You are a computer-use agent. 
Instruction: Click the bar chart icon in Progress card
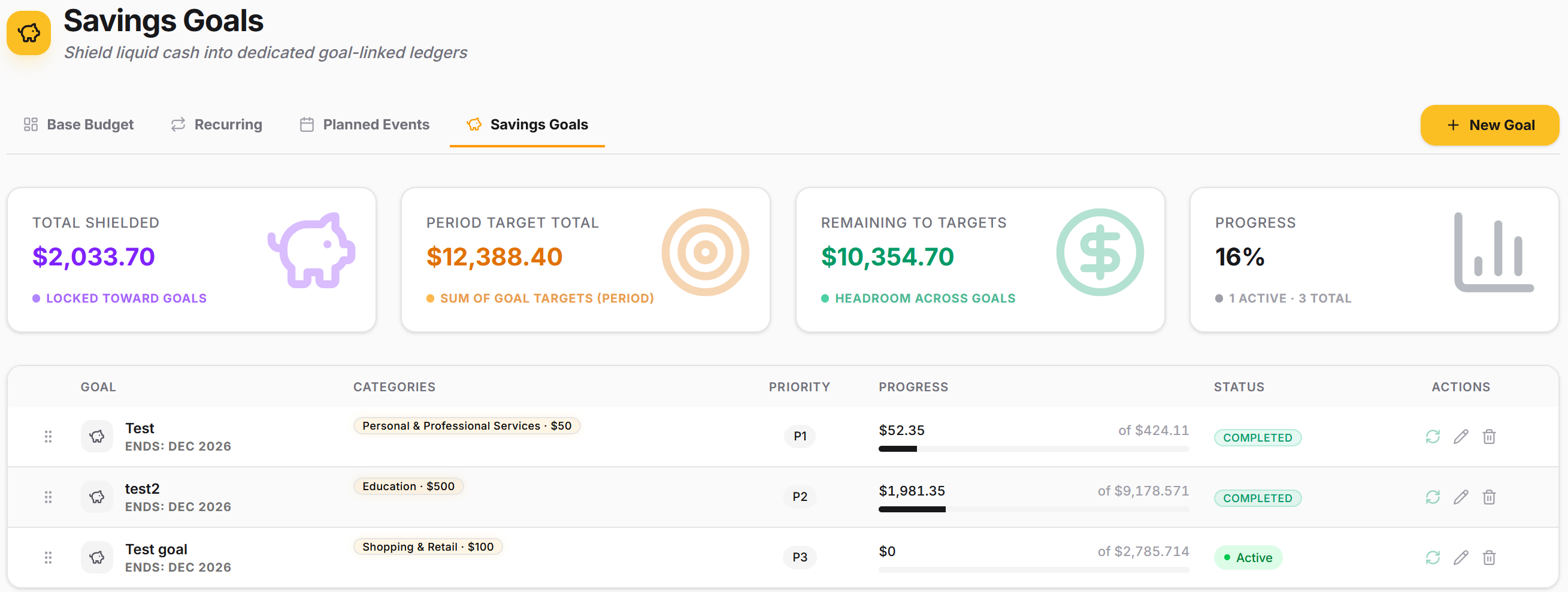(1494, 252)
